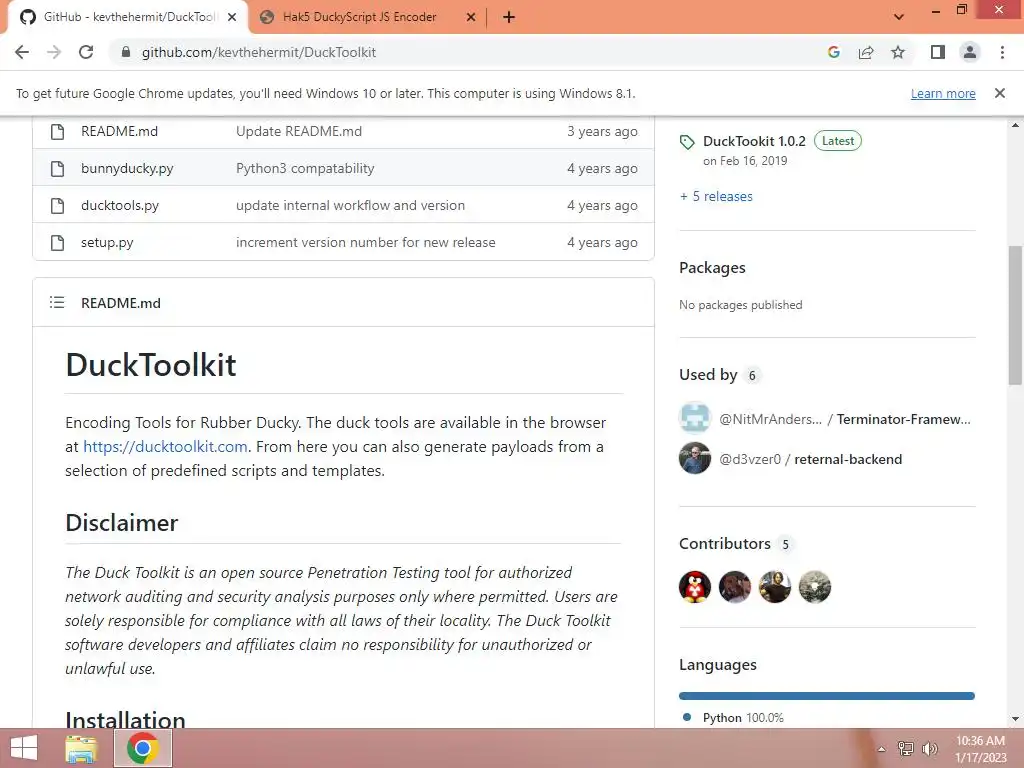Click the scrollbar down arrow

click(x=1015, y=719)
